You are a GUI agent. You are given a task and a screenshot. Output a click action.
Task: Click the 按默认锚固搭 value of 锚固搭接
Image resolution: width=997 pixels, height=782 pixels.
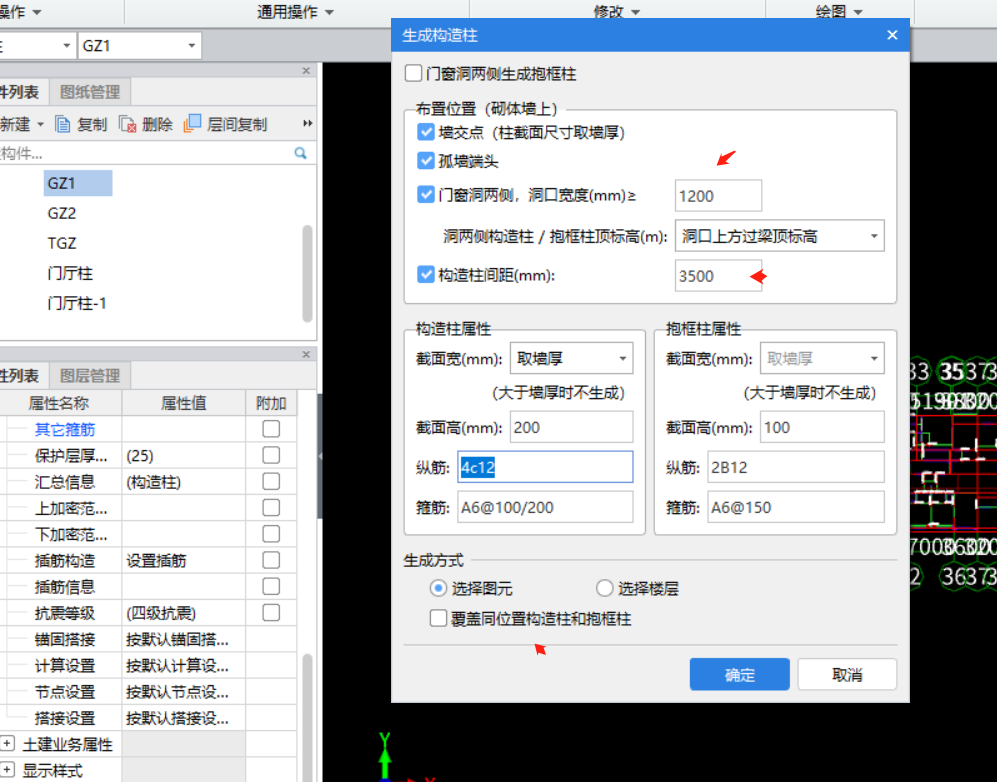pyautogui.click(x=177, y=640)
